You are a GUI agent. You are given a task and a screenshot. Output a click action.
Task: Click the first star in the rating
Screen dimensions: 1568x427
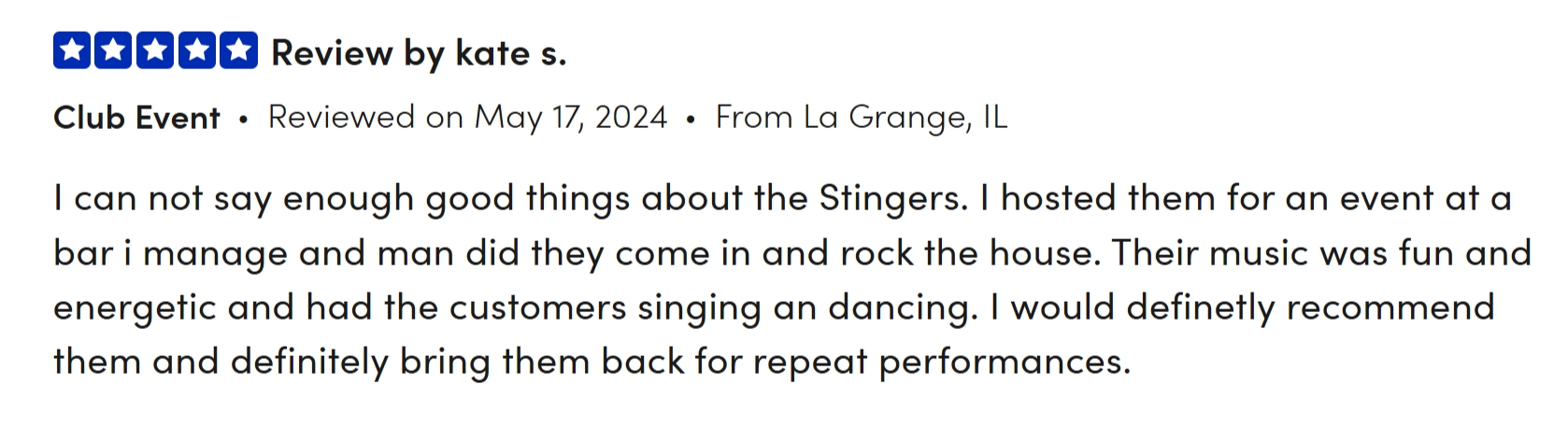(x=72, y=51)
